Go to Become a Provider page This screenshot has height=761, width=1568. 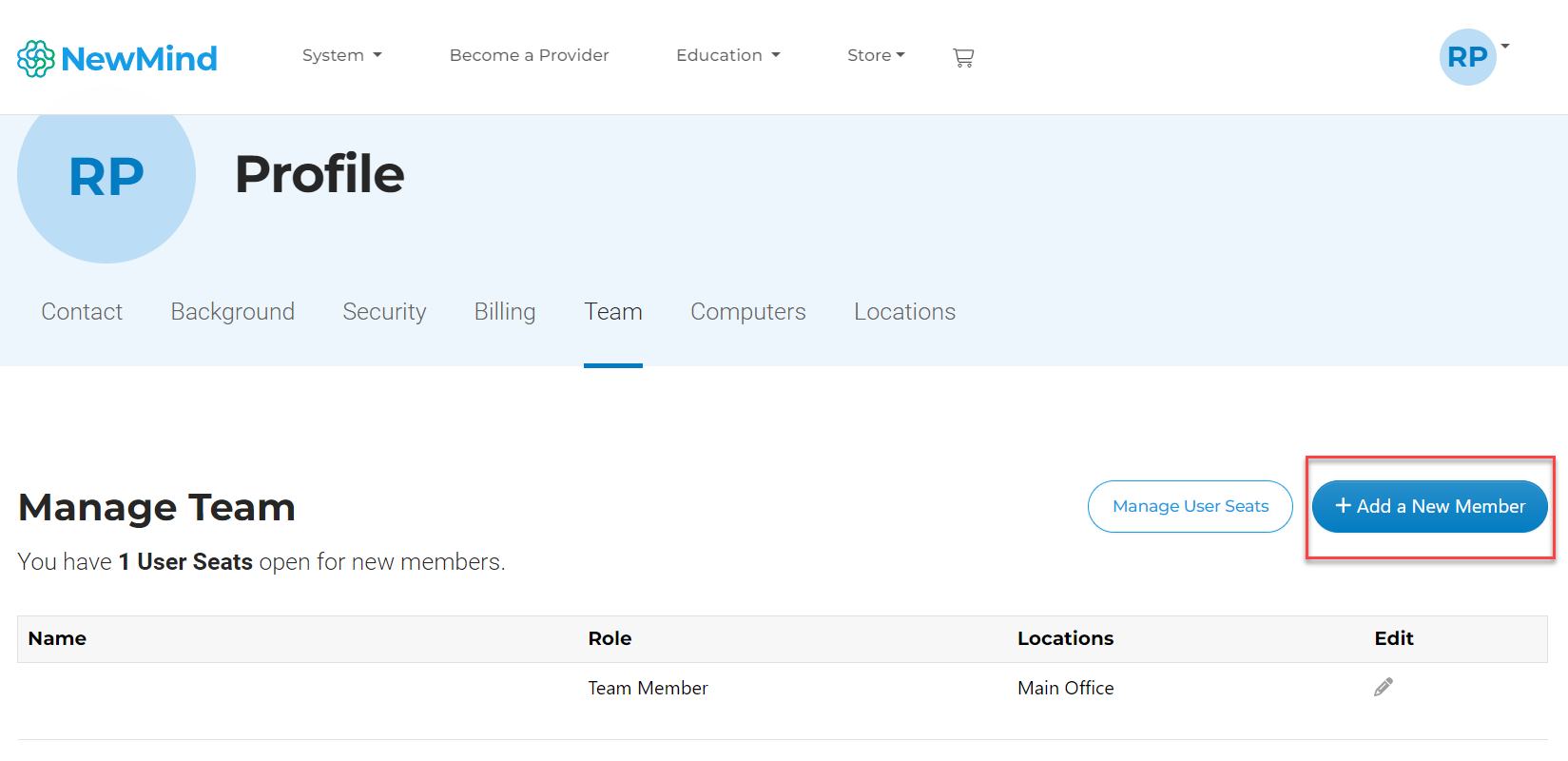coord(529,55)
